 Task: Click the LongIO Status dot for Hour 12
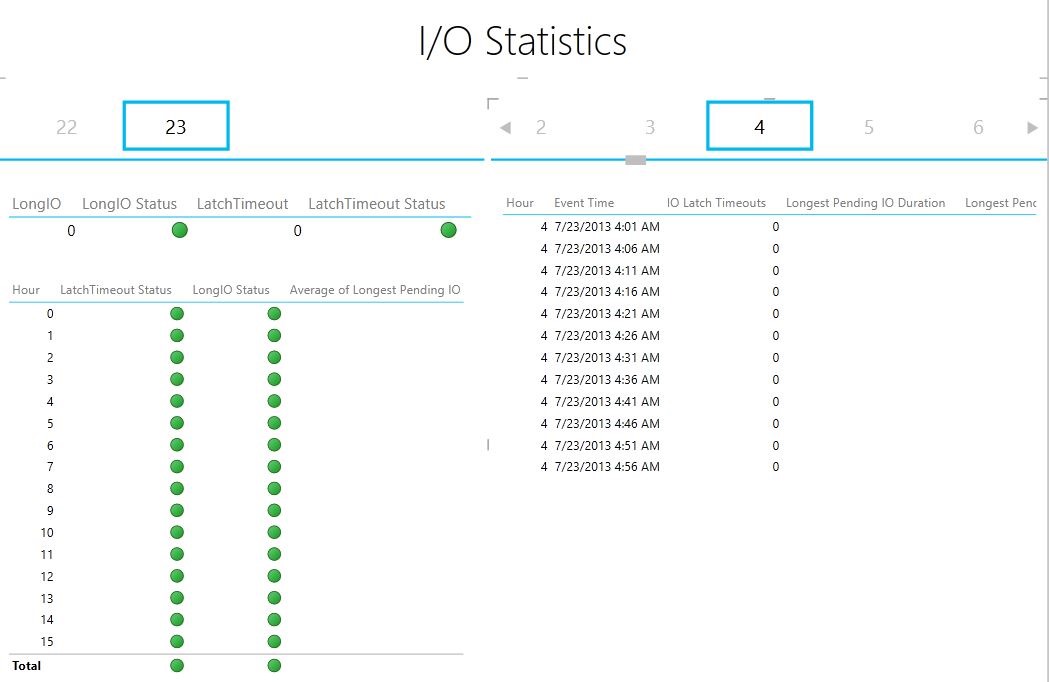(274, 576)
